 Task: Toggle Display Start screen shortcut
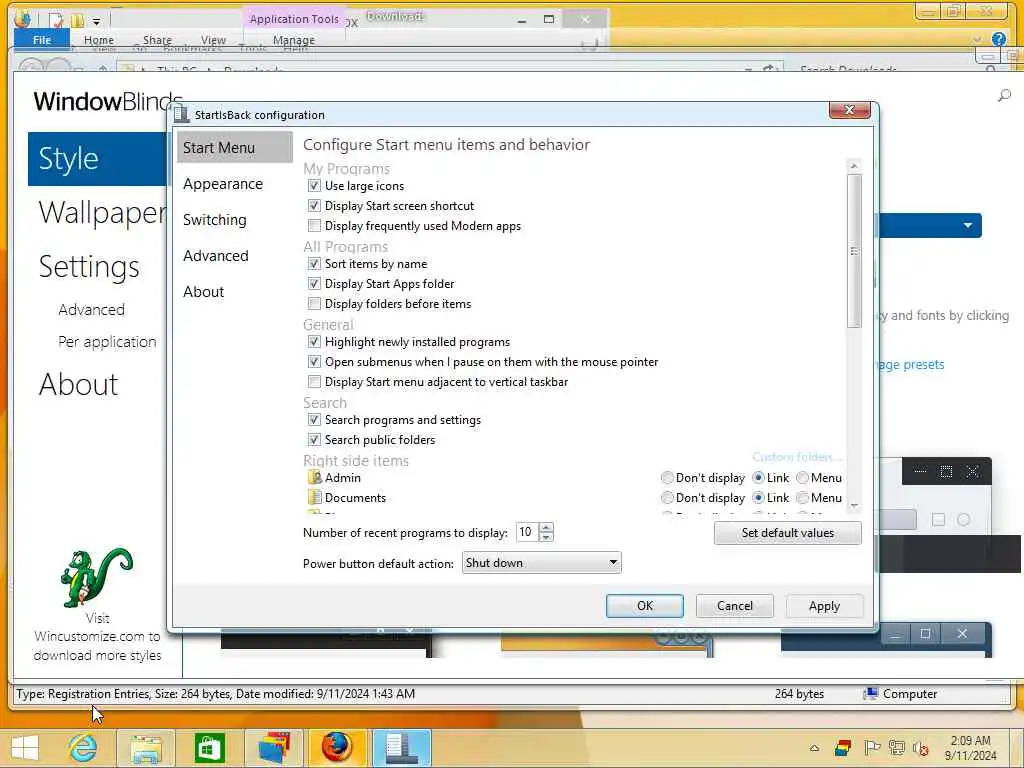pos(314,206)
